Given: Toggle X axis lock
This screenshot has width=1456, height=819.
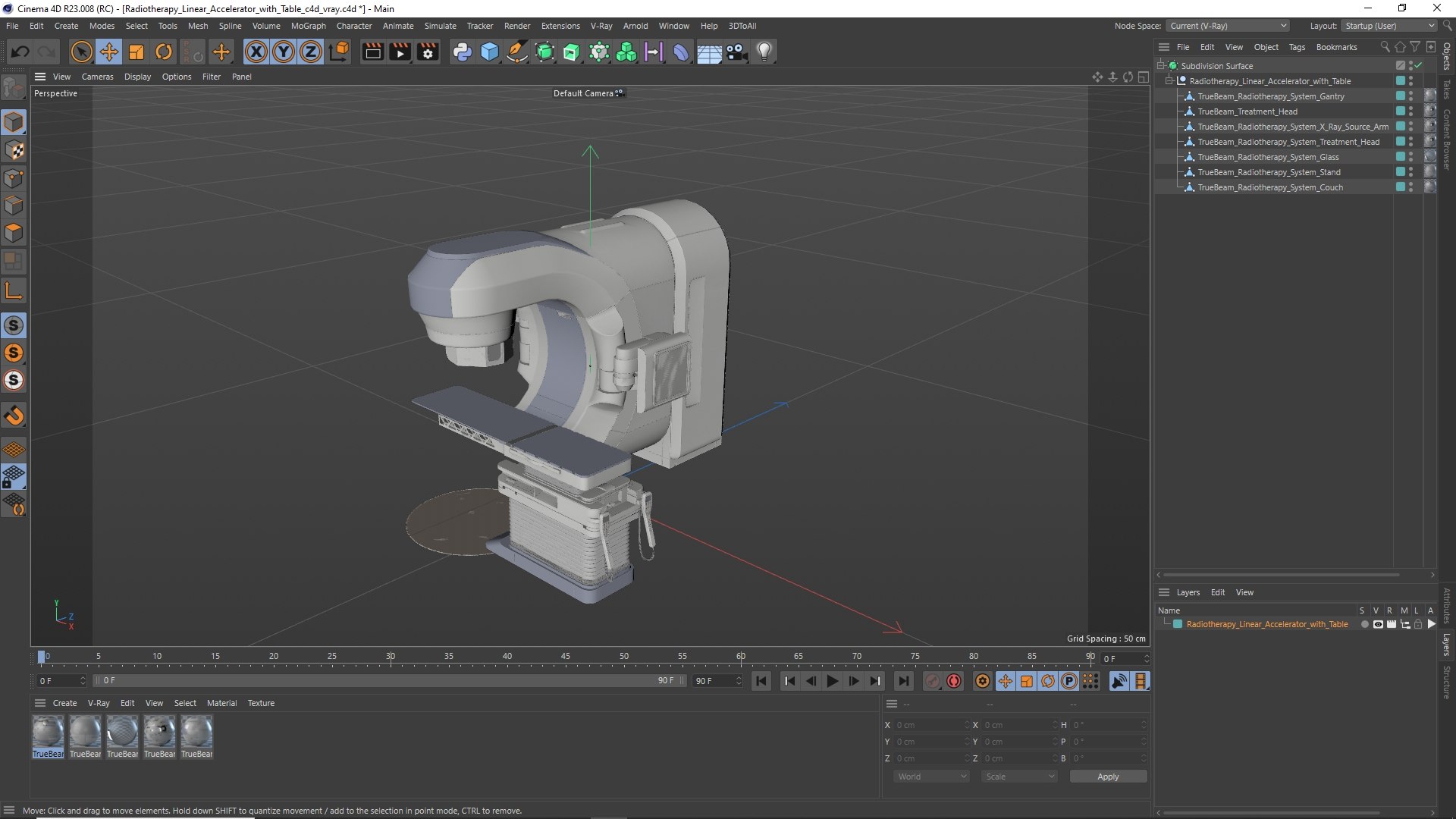Looking at the screenshot, I should (256, 52).
